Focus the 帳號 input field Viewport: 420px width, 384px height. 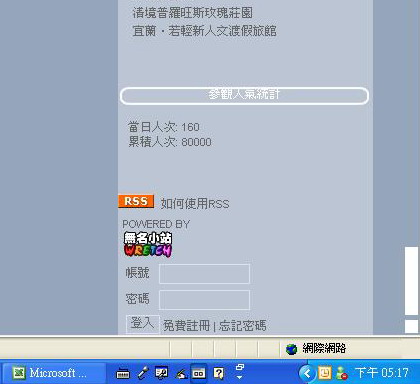pyautogui.click(x=204, y=274)
